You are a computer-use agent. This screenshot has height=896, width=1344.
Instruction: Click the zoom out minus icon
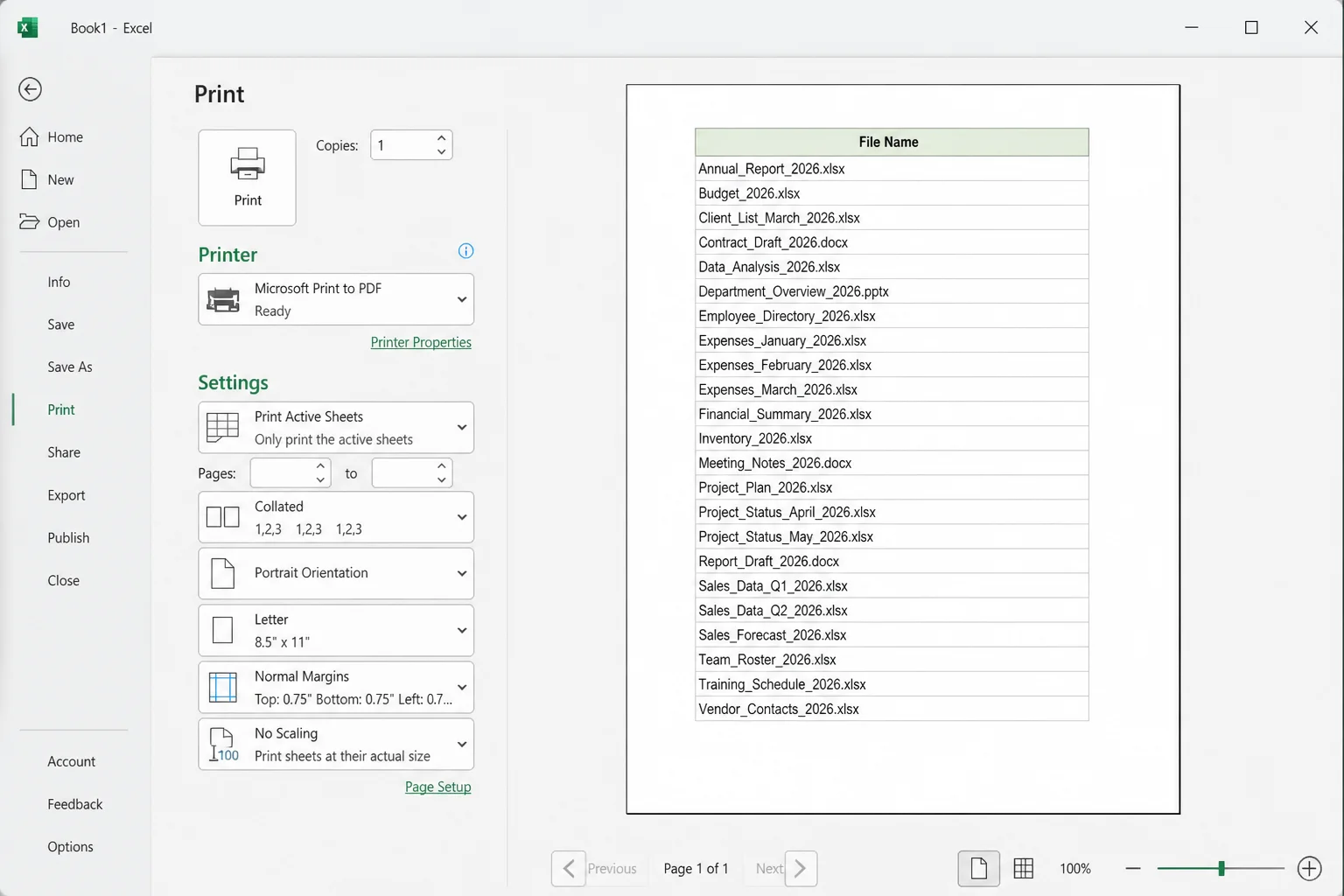coord(1133,868)
